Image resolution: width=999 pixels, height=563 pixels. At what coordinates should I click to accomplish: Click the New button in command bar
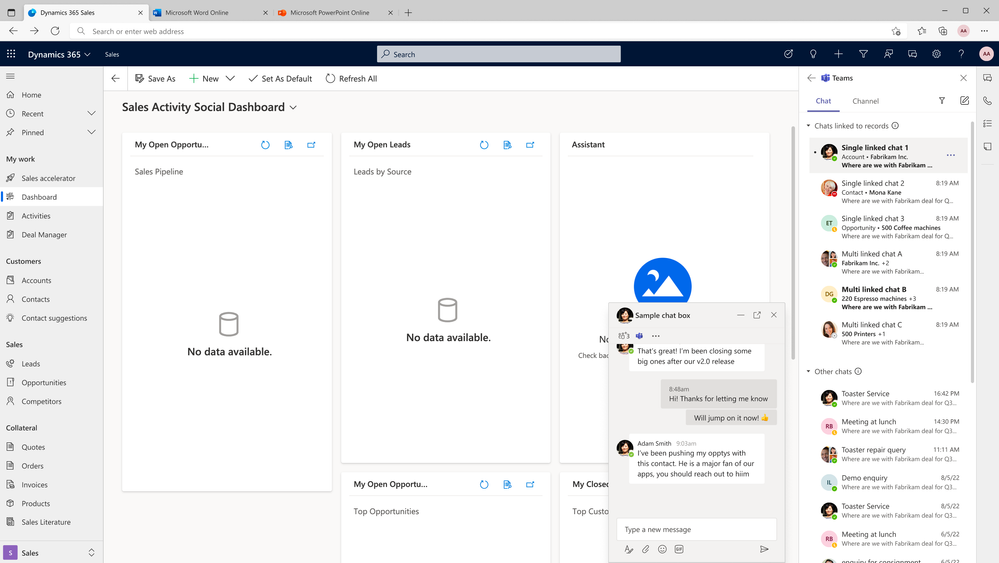pos(204,78)
